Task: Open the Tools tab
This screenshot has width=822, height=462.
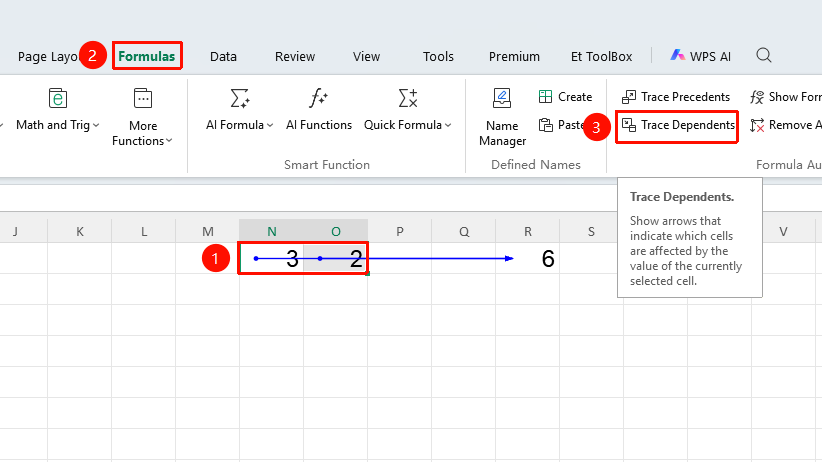Action: (438, 56)
